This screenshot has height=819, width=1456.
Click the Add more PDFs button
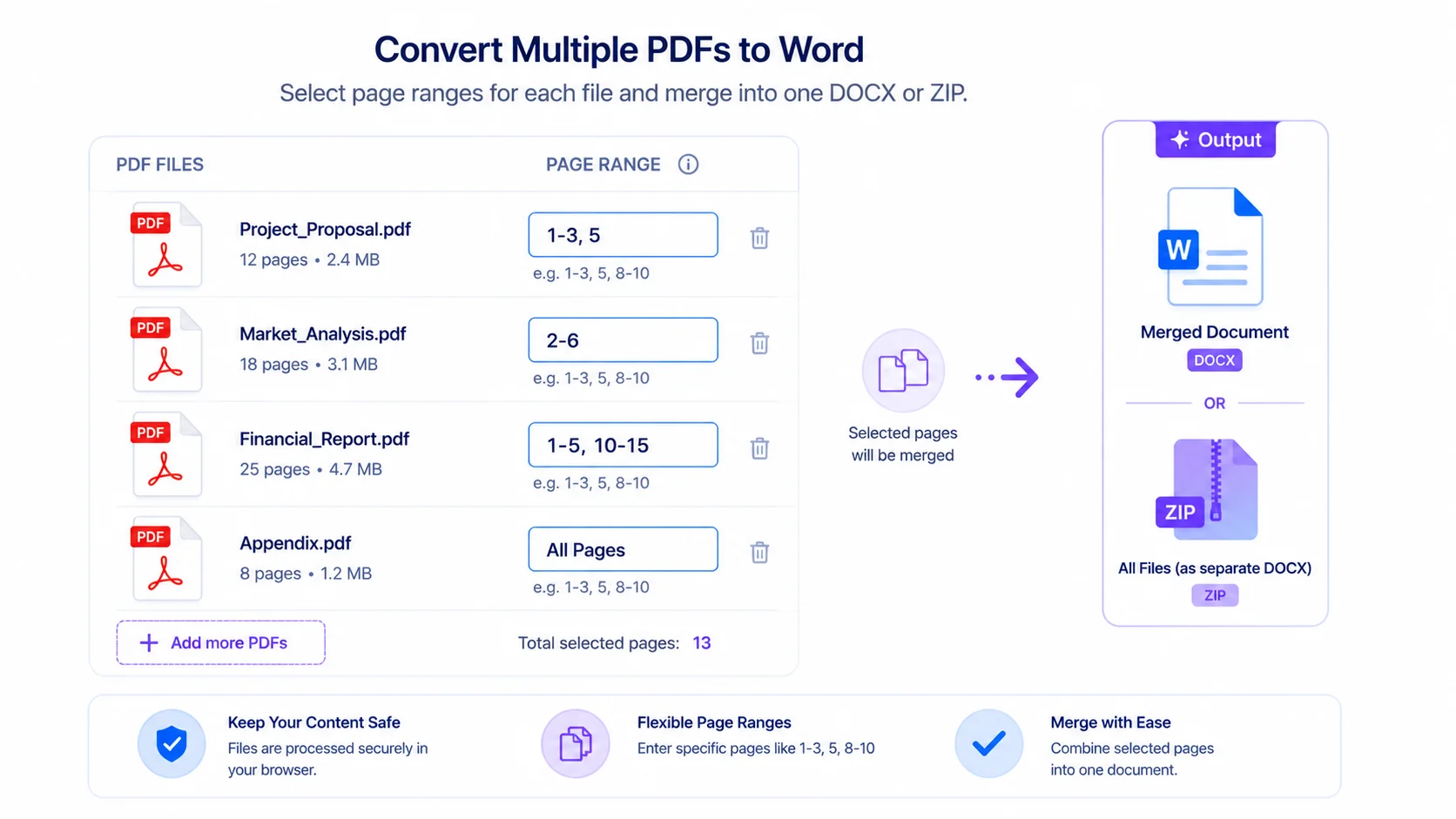(221, 643)
